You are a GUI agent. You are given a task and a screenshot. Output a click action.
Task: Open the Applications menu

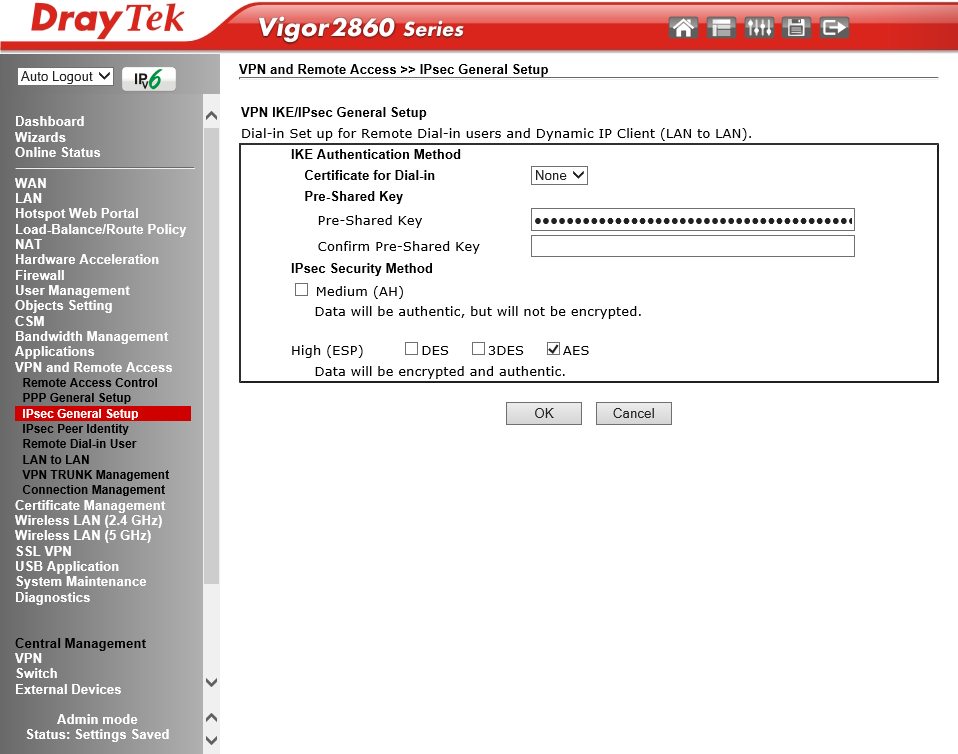[54, 352]
